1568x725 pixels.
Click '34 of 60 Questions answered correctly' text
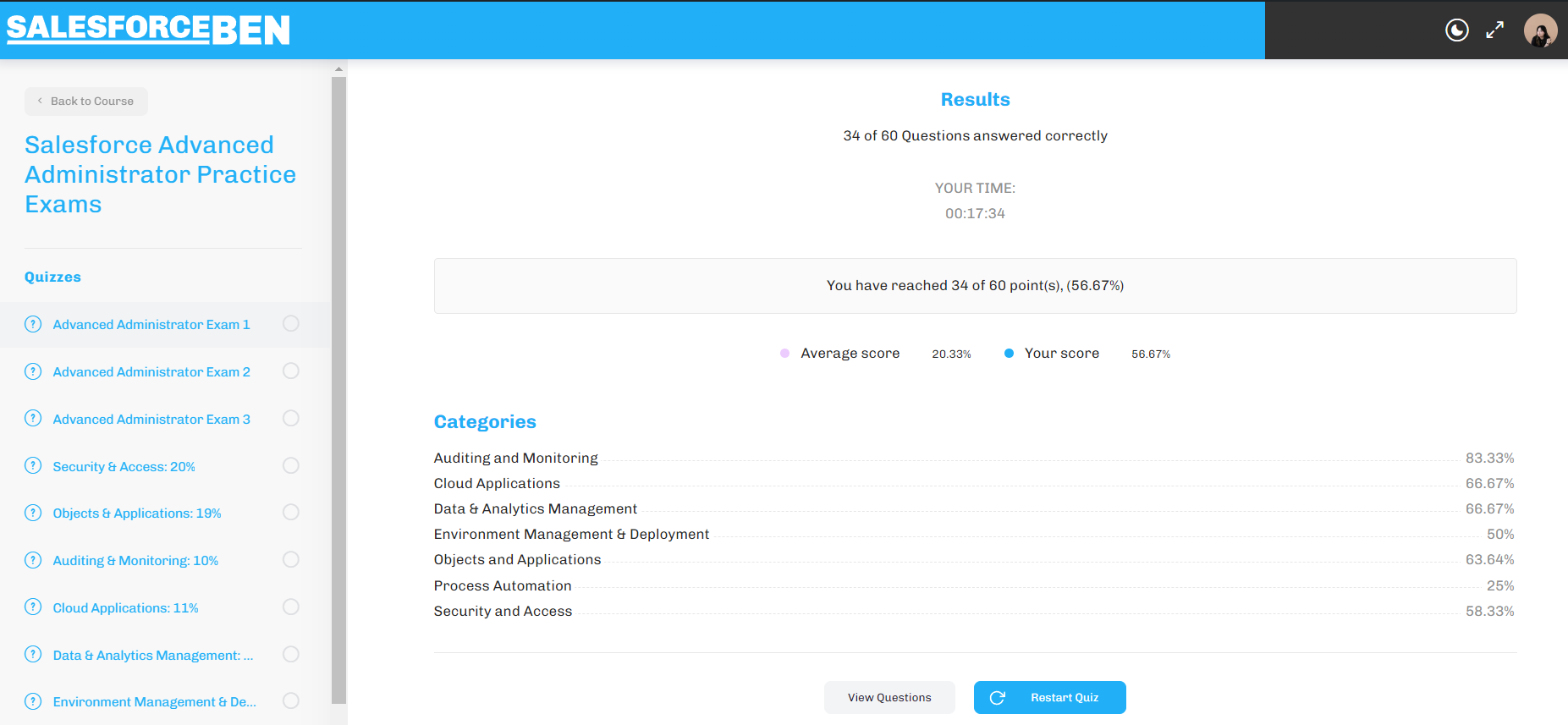(x=975, y=136)
